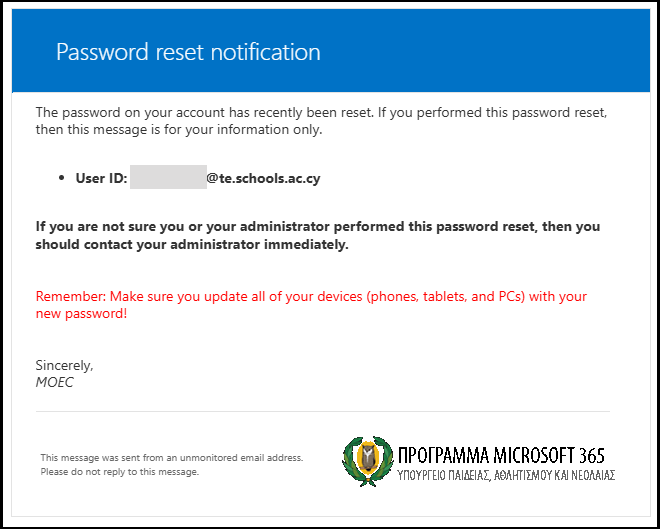This screenshot has width=660, height=529.
Task: Click the red "Remember: Make sure" reminder line
Action: [x=311, y=297]
